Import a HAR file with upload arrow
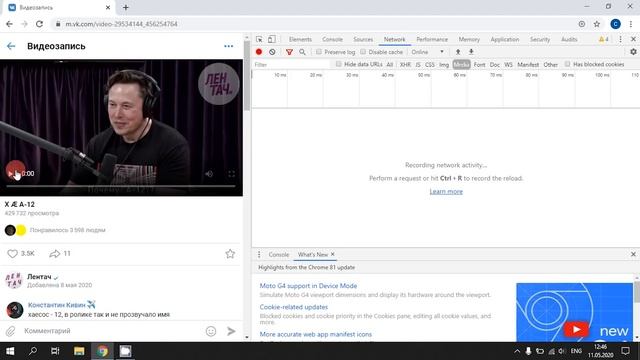The image size is (640, 360). tap(458, 52)
